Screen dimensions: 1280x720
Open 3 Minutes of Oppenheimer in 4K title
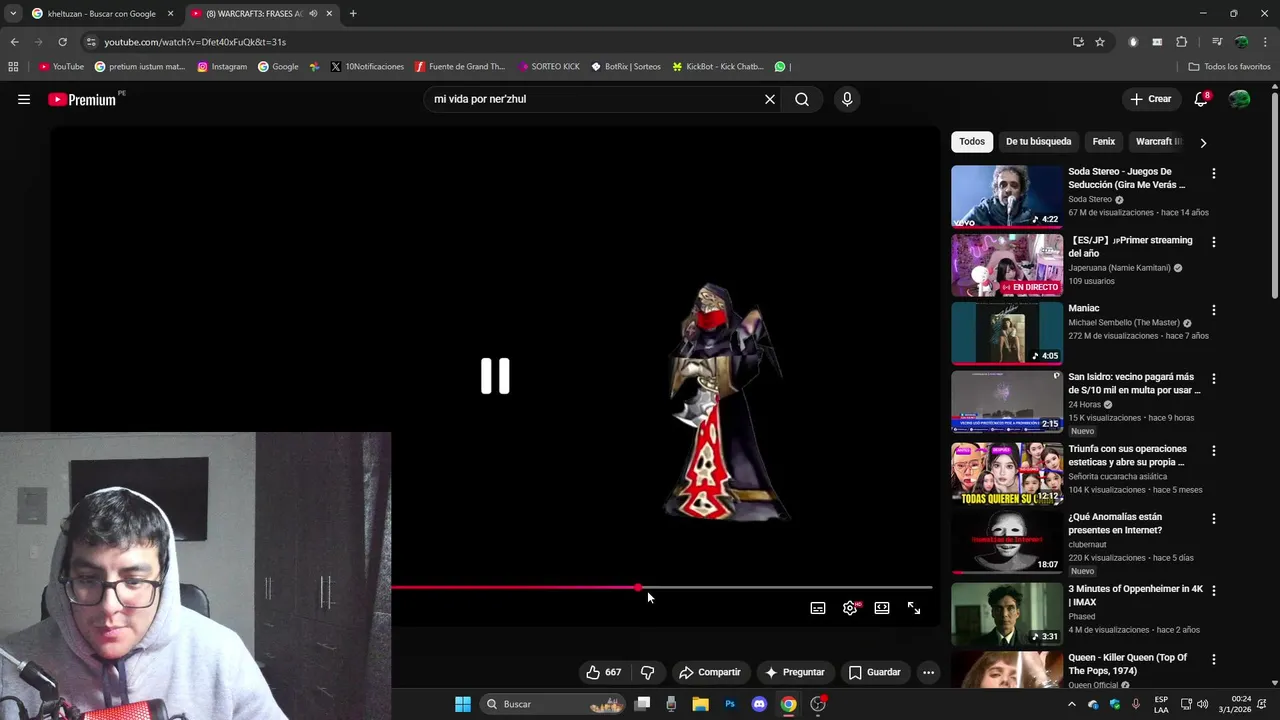[1135, 596]
